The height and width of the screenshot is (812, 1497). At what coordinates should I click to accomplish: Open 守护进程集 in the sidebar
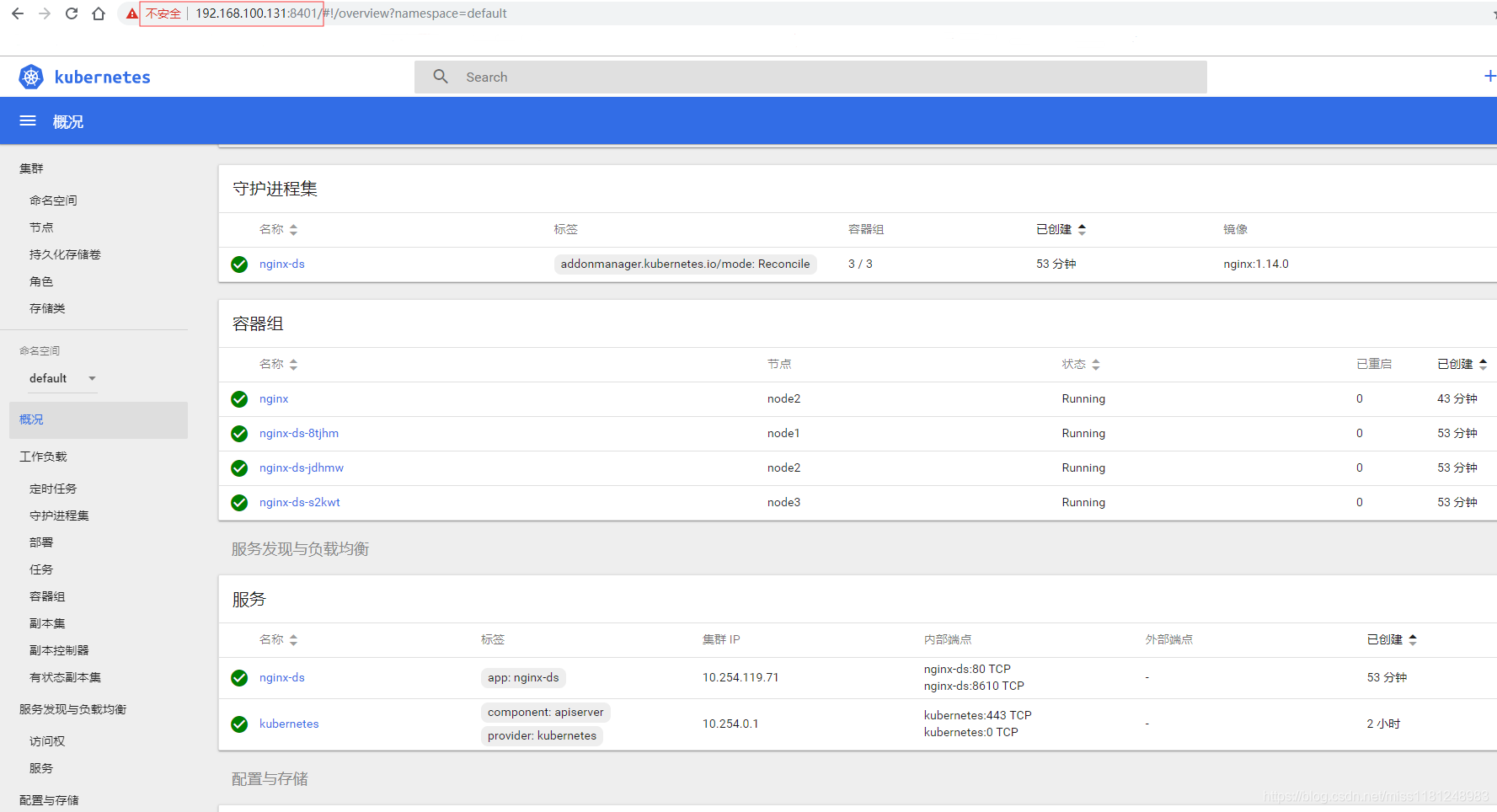point(59,516)
